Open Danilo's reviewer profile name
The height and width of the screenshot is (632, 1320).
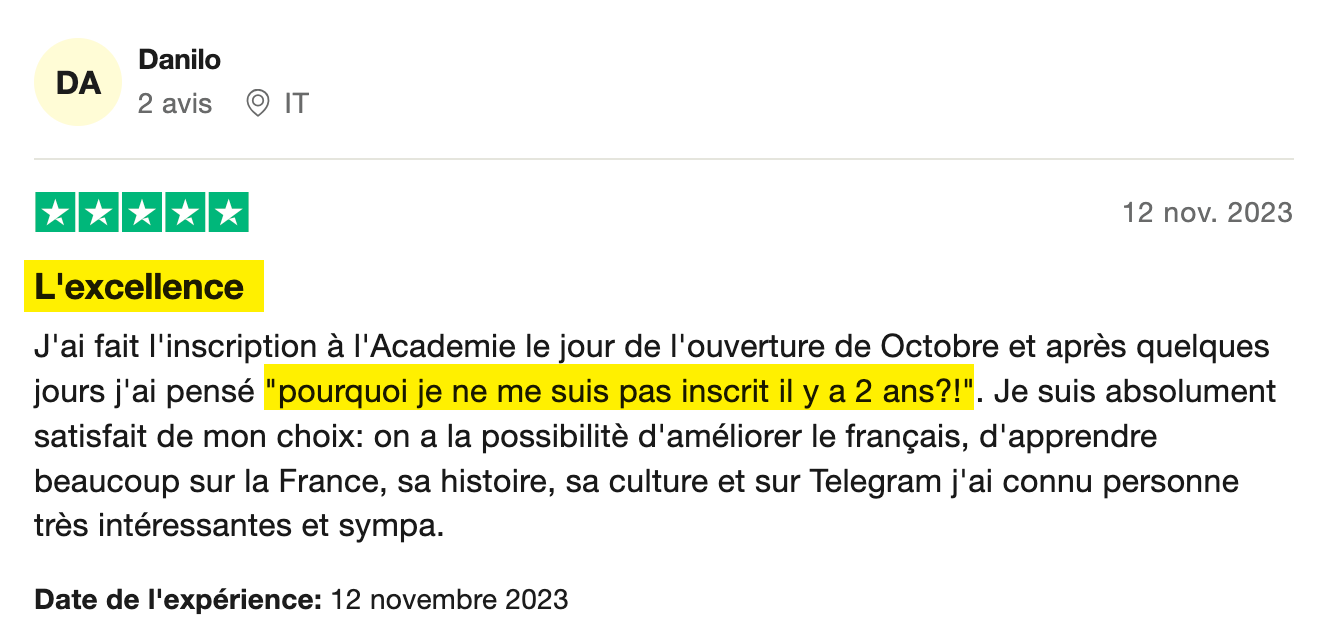(x=179, y=60)
